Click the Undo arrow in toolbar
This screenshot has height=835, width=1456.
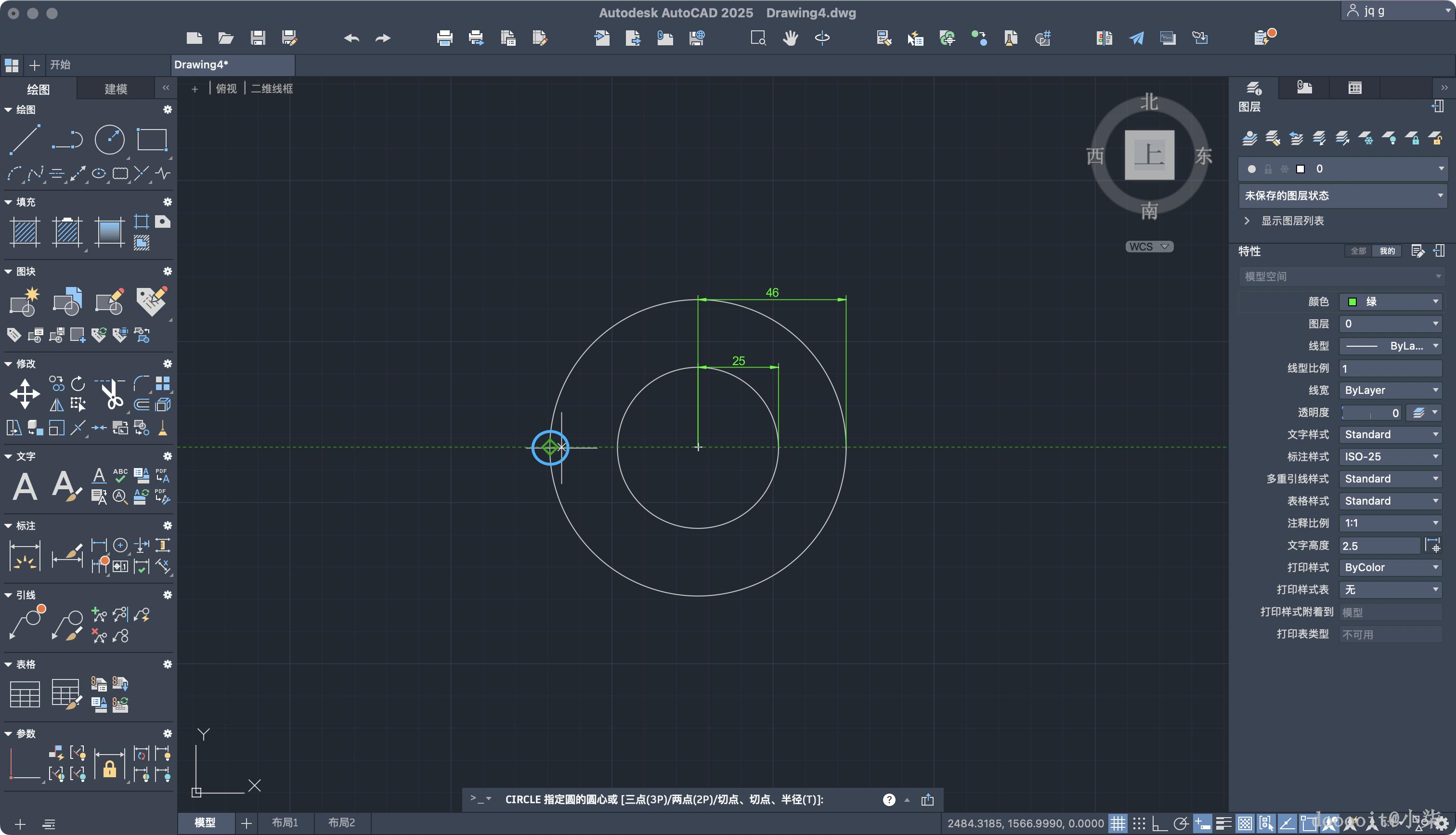click(351, 39)
